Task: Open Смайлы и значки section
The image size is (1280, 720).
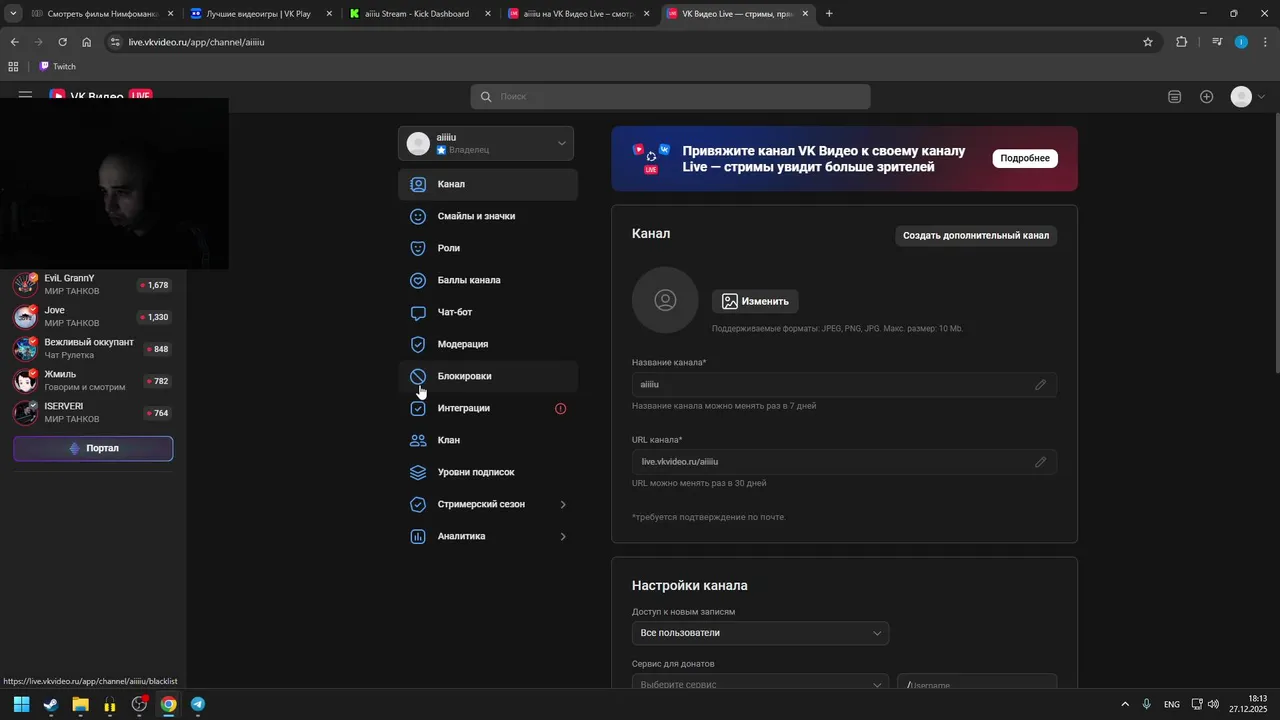Action: 488,216
